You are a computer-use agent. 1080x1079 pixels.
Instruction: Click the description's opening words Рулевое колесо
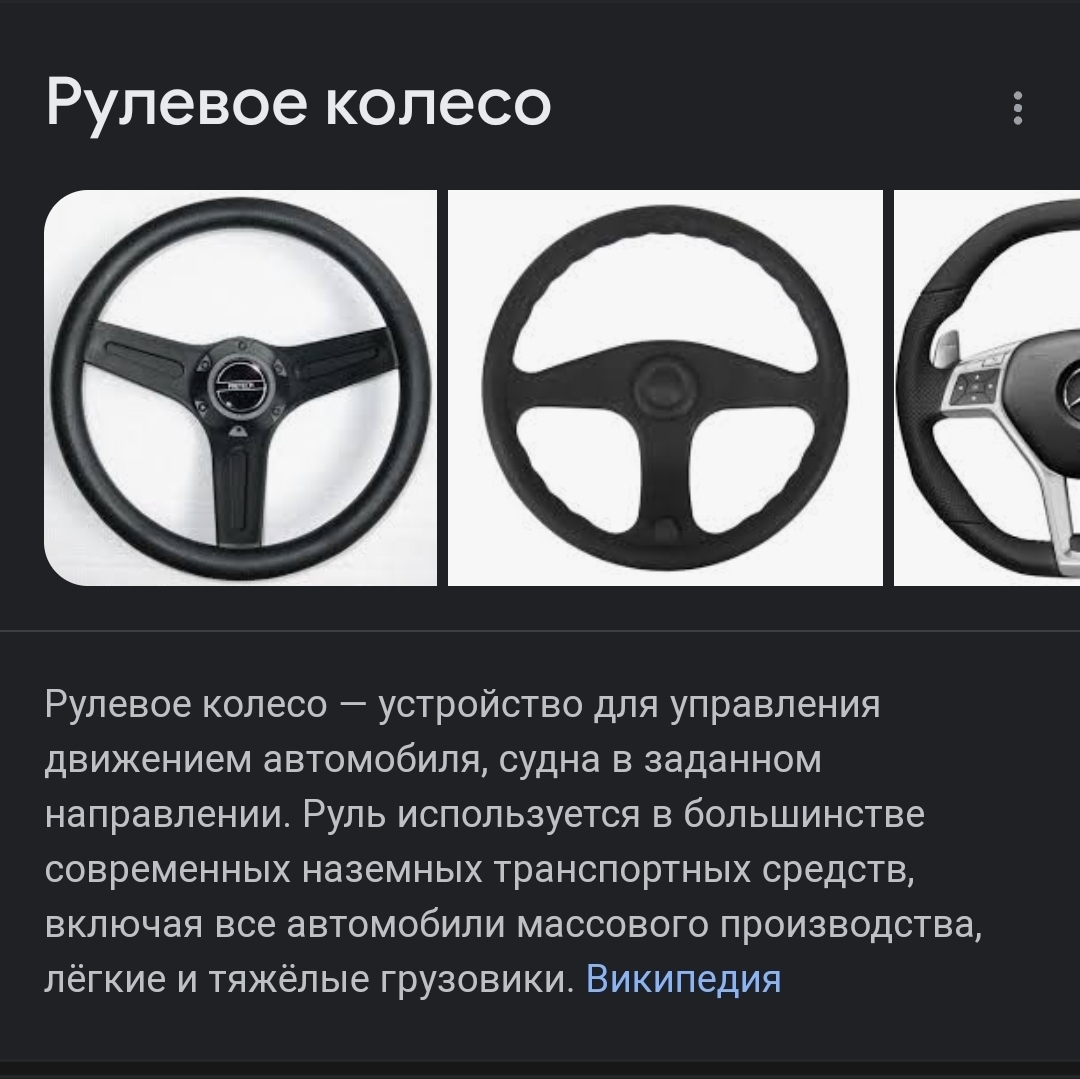[x=186, y=704]
